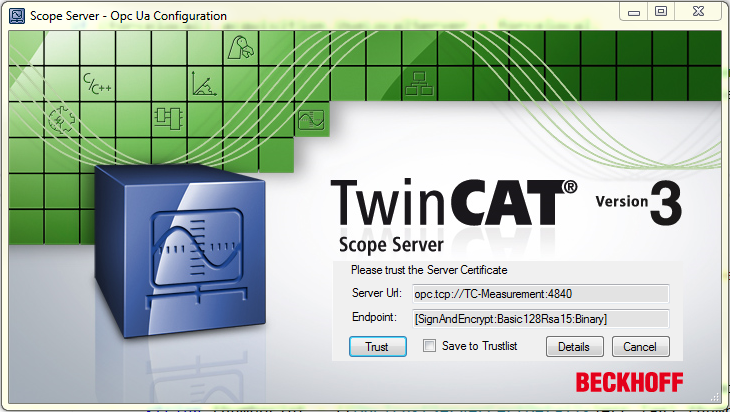Click the function block tile icon
This screenshot has width=730, height=412.
(169, 118)
